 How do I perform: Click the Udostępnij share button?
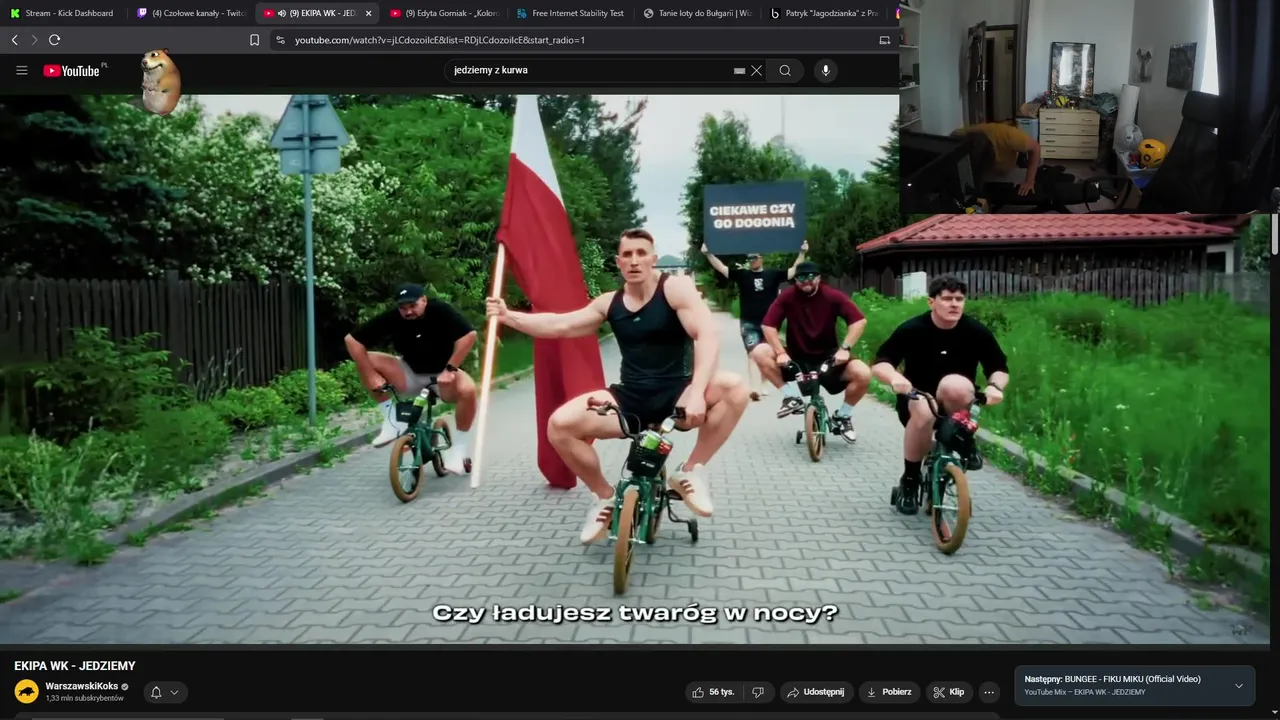pyautogui.click(x=815, y=692)
